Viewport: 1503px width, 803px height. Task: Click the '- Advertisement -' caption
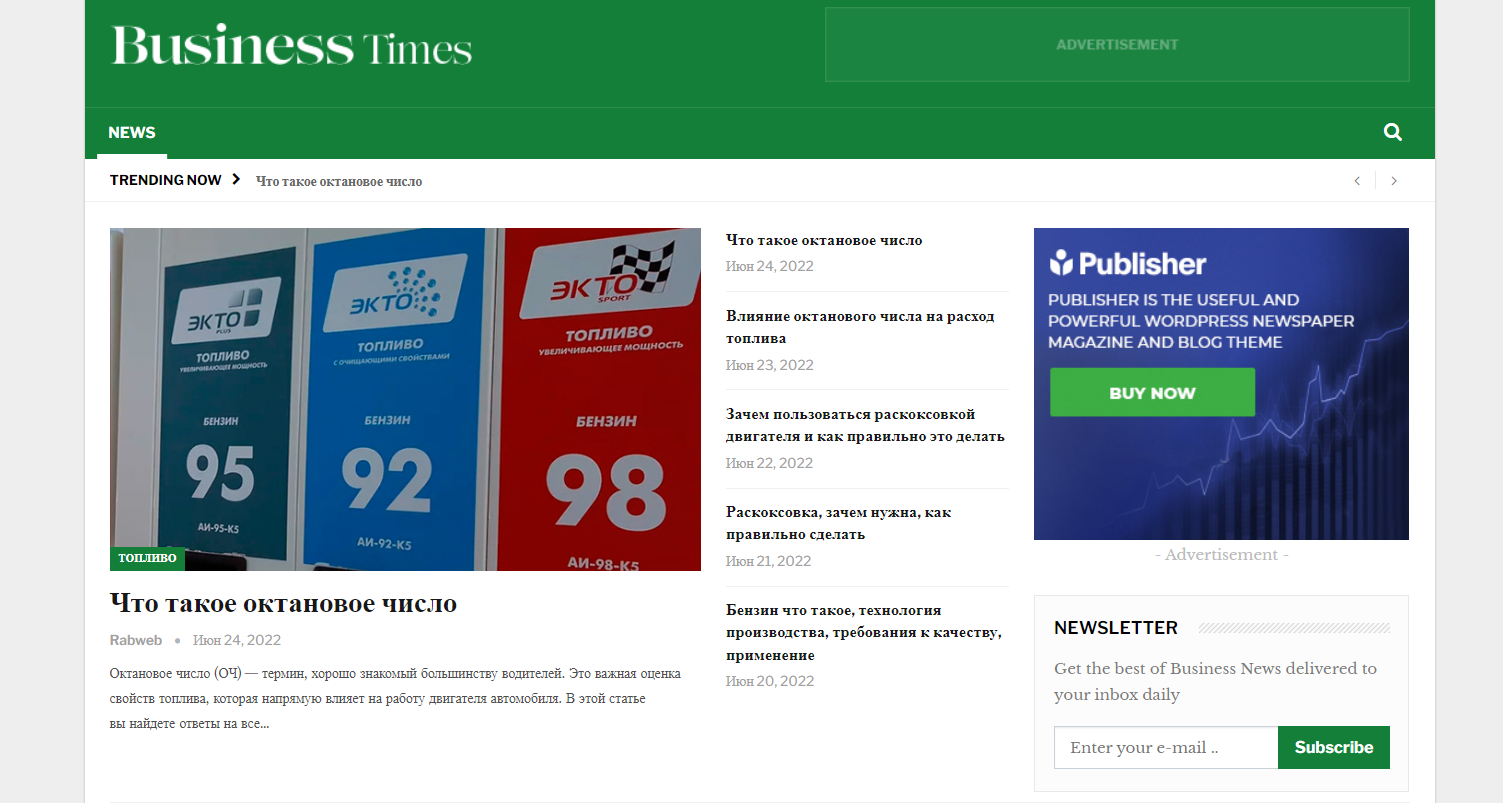pos(1221,554)
